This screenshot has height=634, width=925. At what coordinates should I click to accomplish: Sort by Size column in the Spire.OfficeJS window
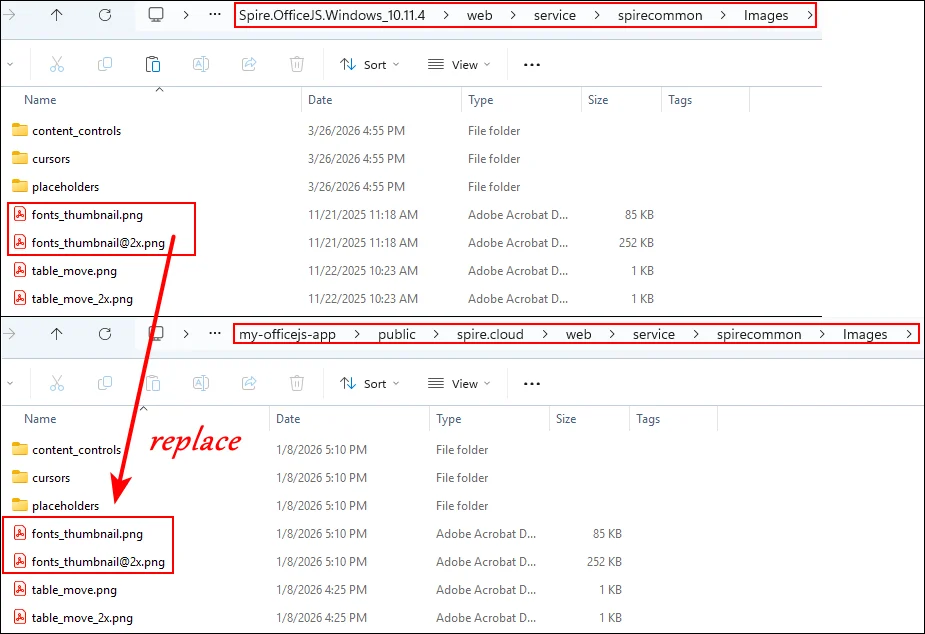[x=598, y=100]
